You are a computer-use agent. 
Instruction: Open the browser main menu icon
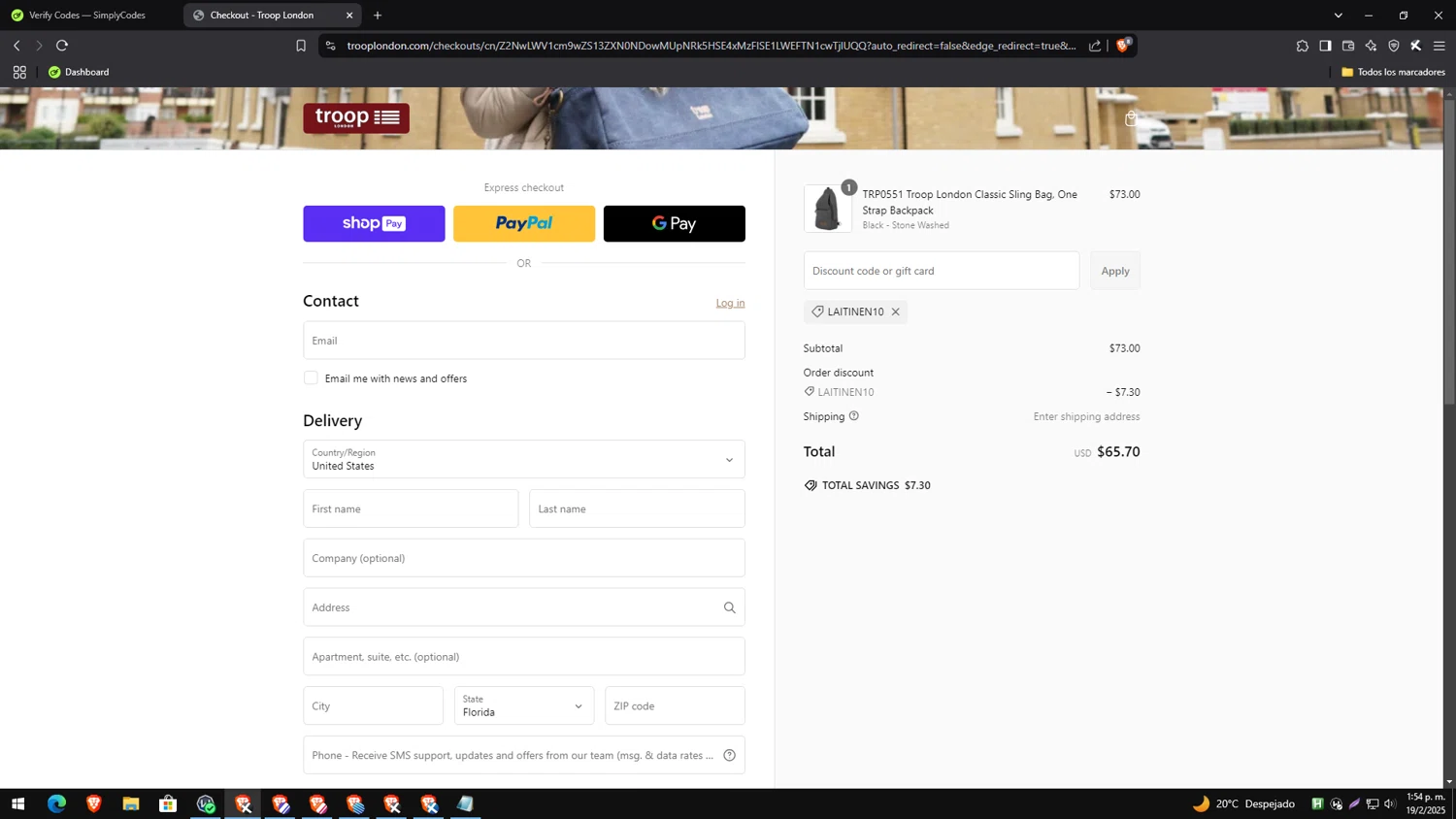tap(1439, 46)
